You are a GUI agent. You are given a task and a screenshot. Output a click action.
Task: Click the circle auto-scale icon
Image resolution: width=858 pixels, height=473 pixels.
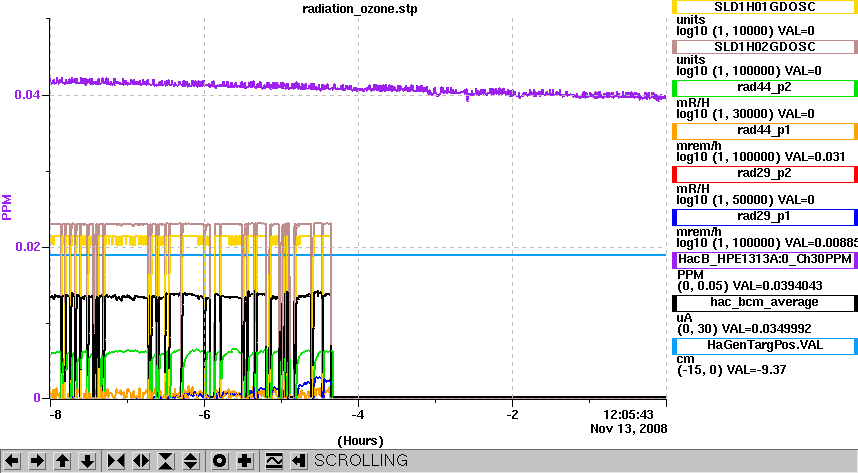click(x=219, y=461)
